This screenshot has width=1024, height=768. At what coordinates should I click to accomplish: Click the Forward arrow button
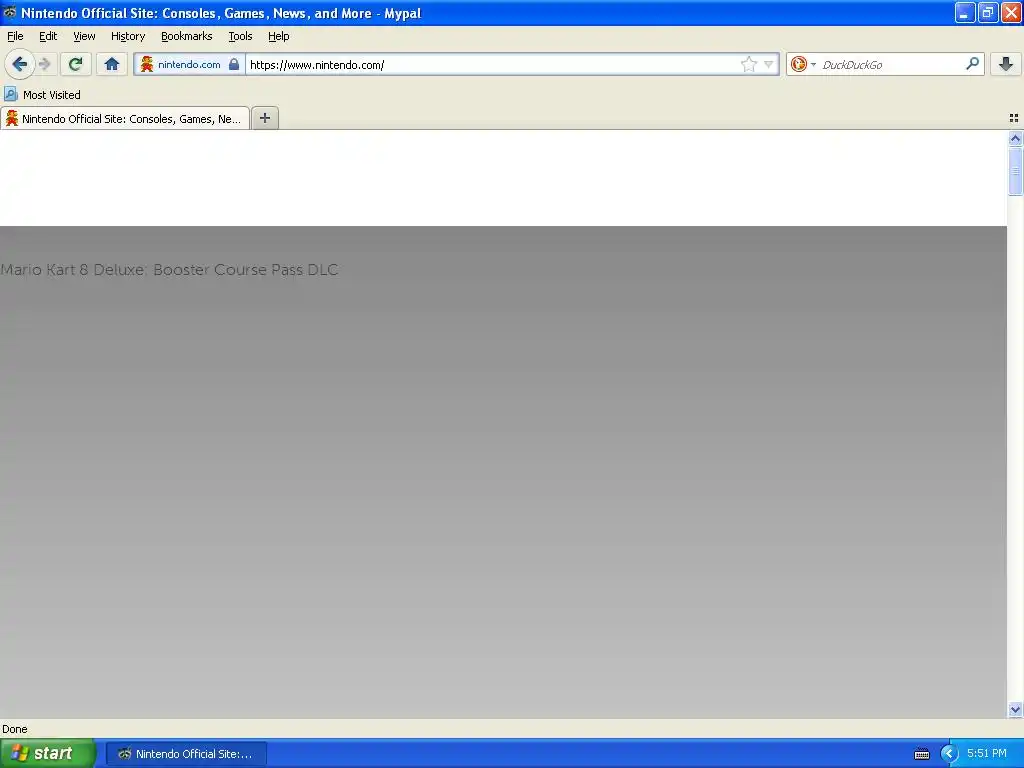pyautogui.click(x=44, y=64)
